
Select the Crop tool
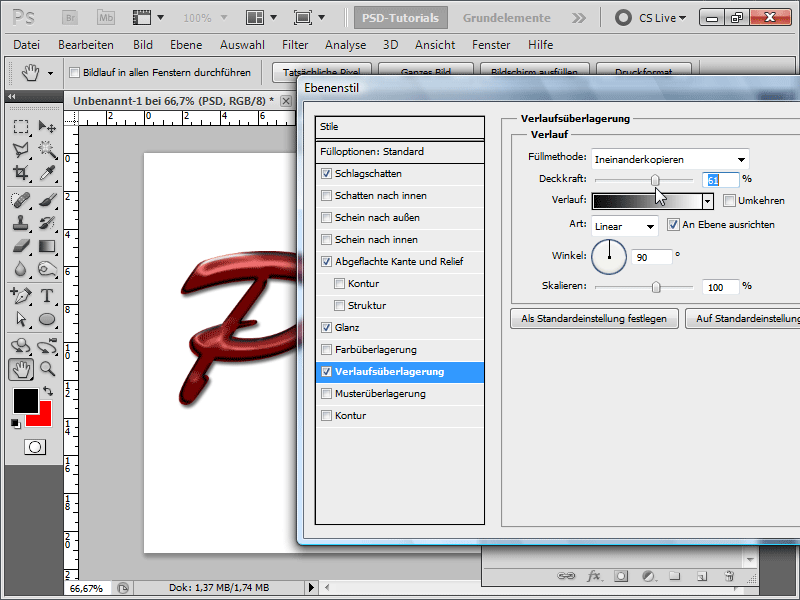(x=21, y=172)
